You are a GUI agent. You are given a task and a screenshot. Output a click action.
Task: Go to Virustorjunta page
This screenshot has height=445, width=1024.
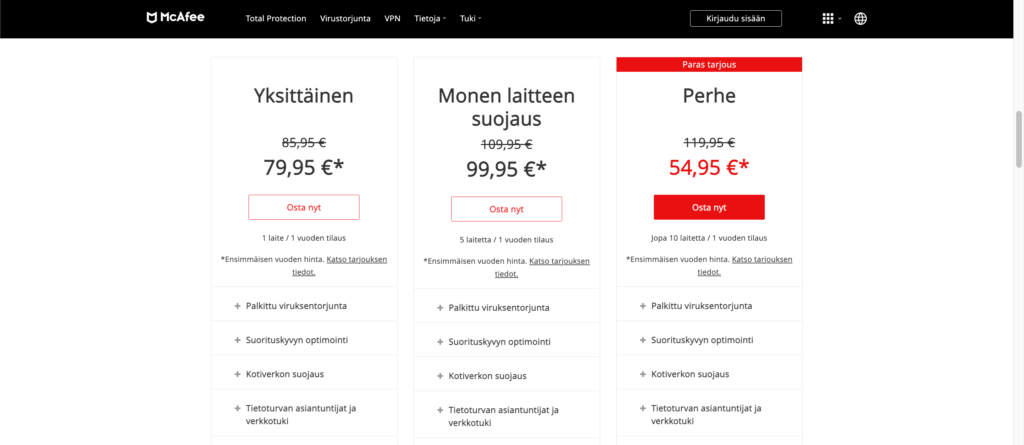346,18
